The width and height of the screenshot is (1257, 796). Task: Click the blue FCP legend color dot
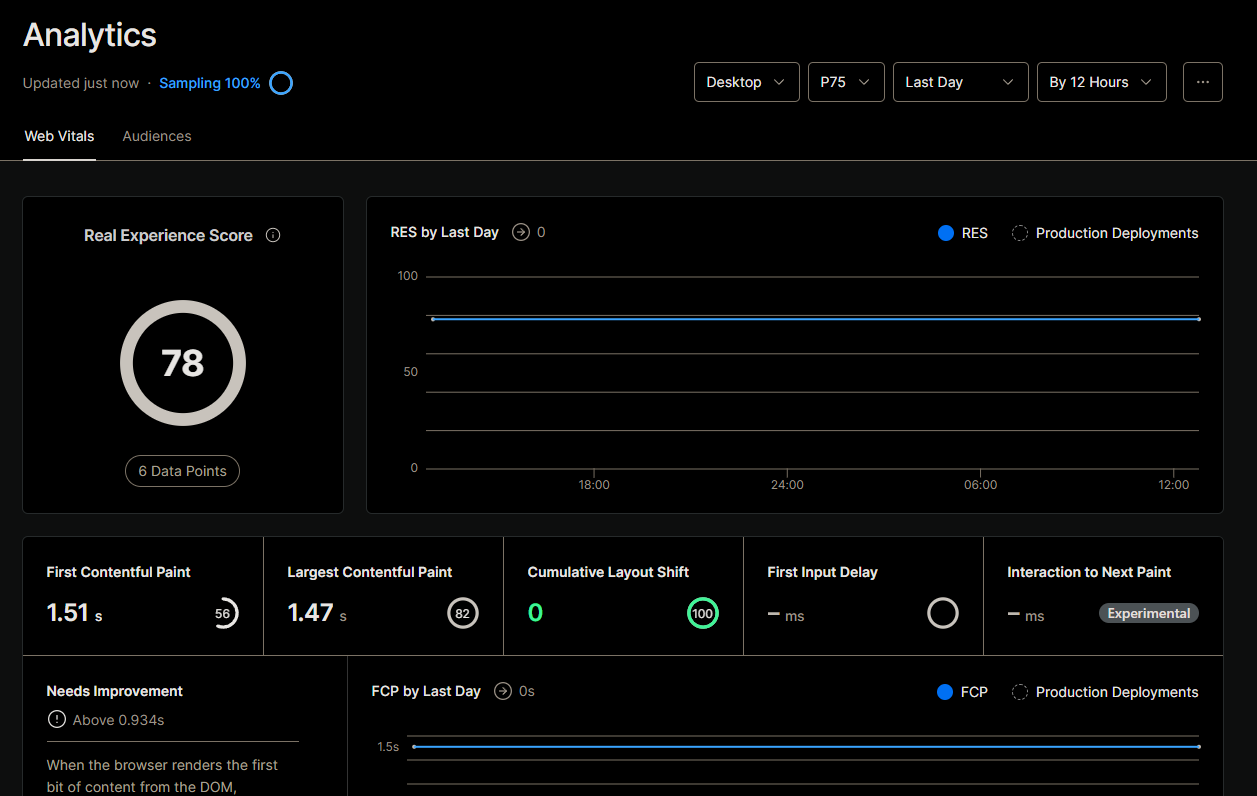[x=945, y=692]
